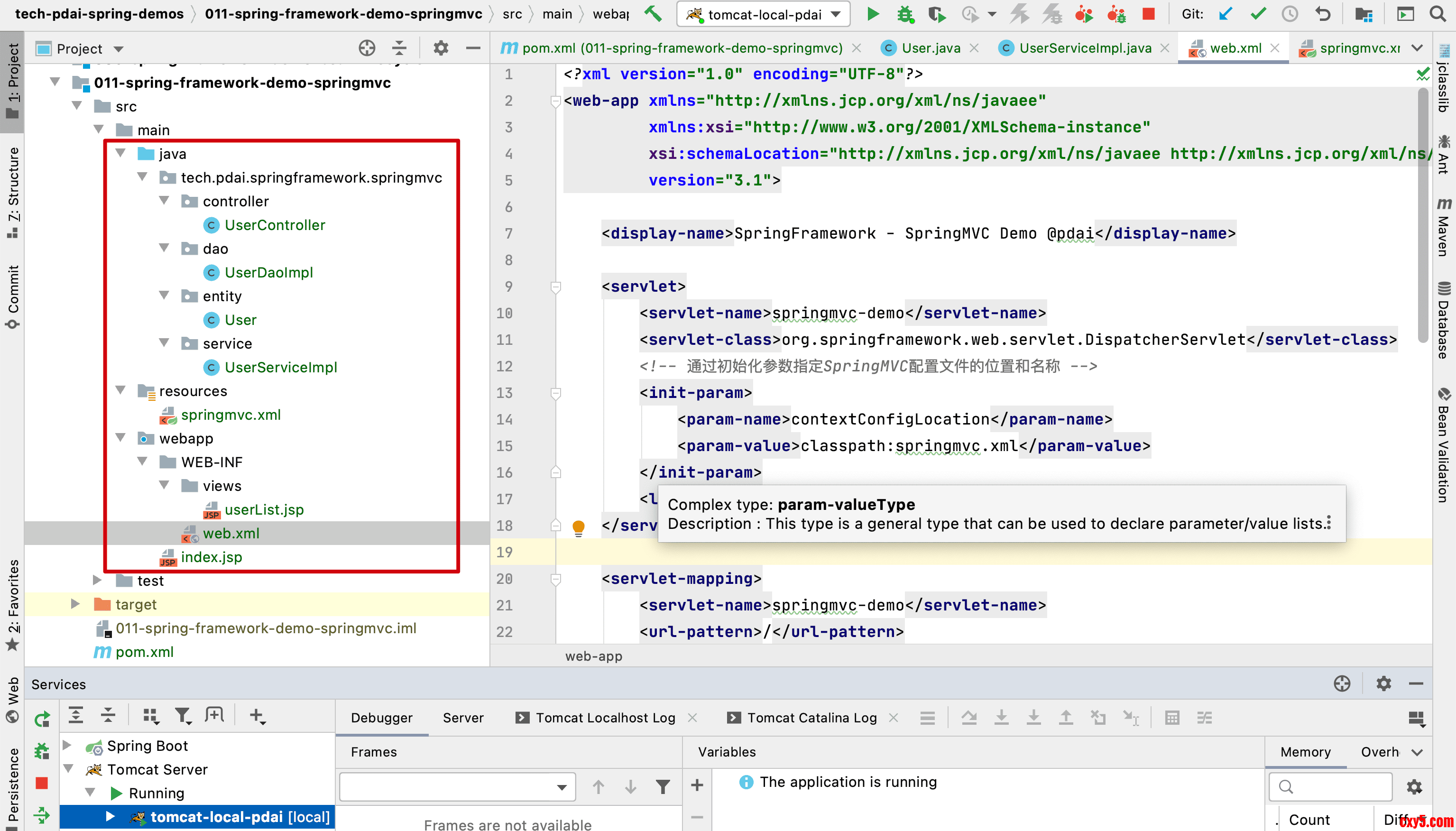Expand the target folder

pyautogui.click(x=75, y=604)
